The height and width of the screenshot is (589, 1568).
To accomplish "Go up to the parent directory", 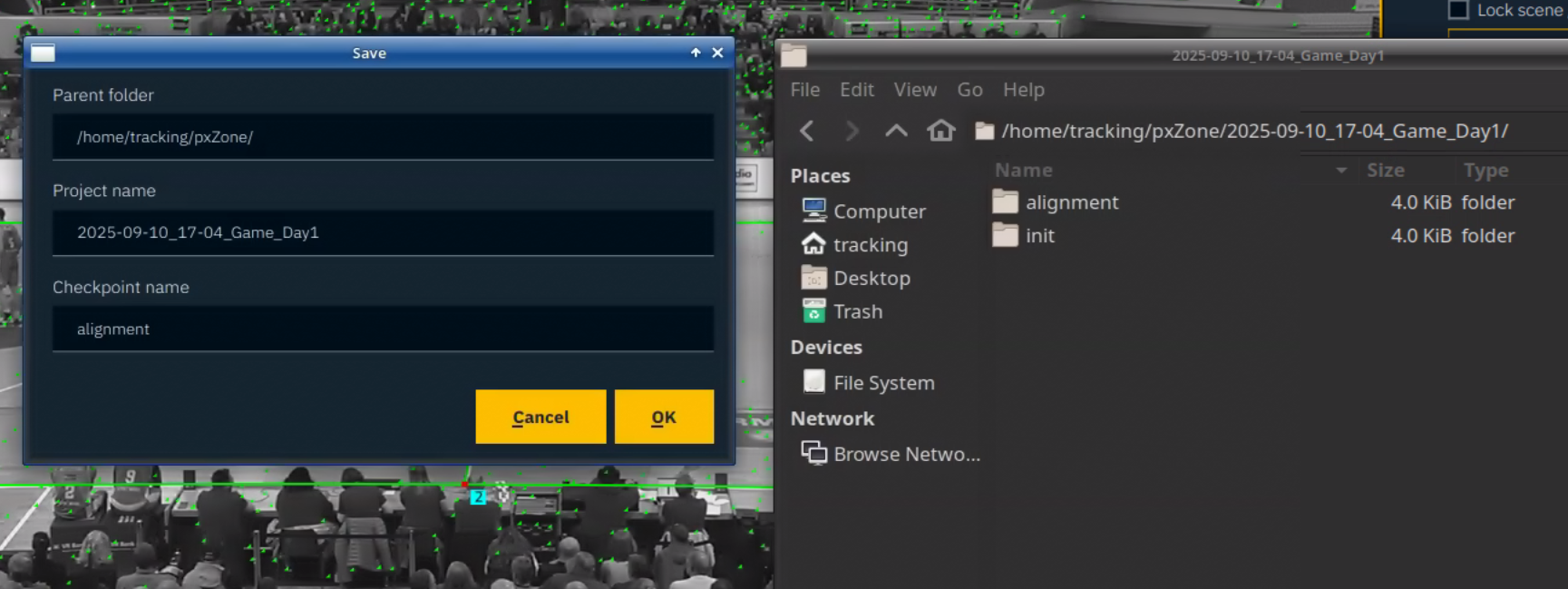I will [896, 132].
